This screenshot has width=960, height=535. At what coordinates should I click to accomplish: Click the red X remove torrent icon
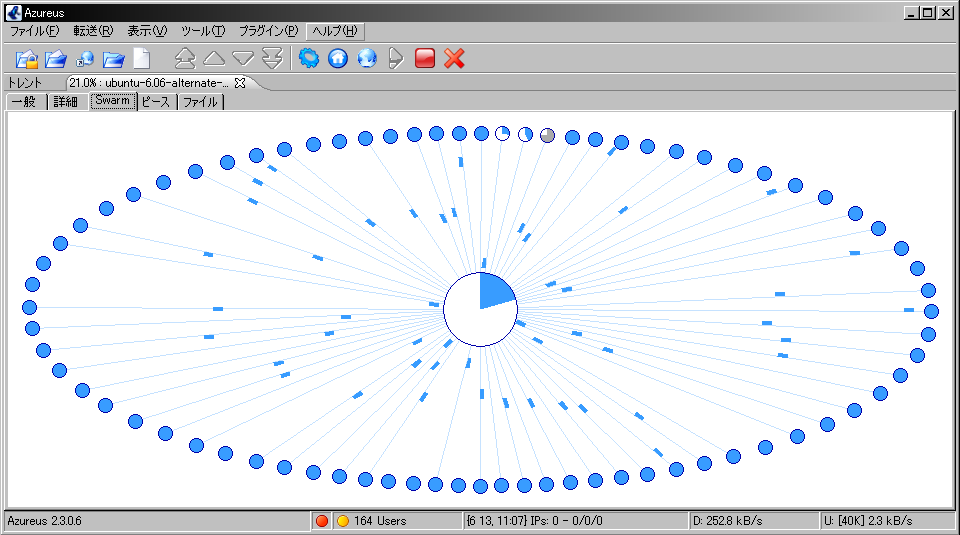454,58
